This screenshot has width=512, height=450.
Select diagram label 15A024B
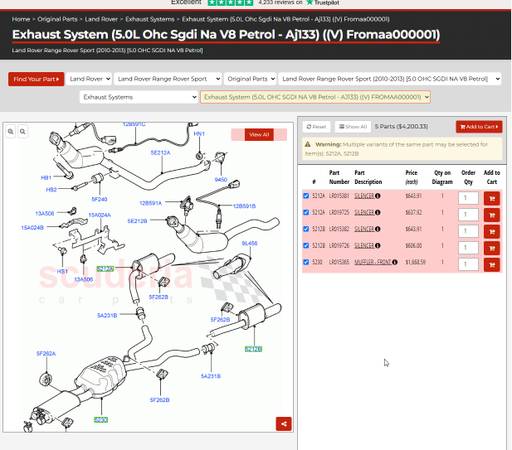[x=32, y=228]
